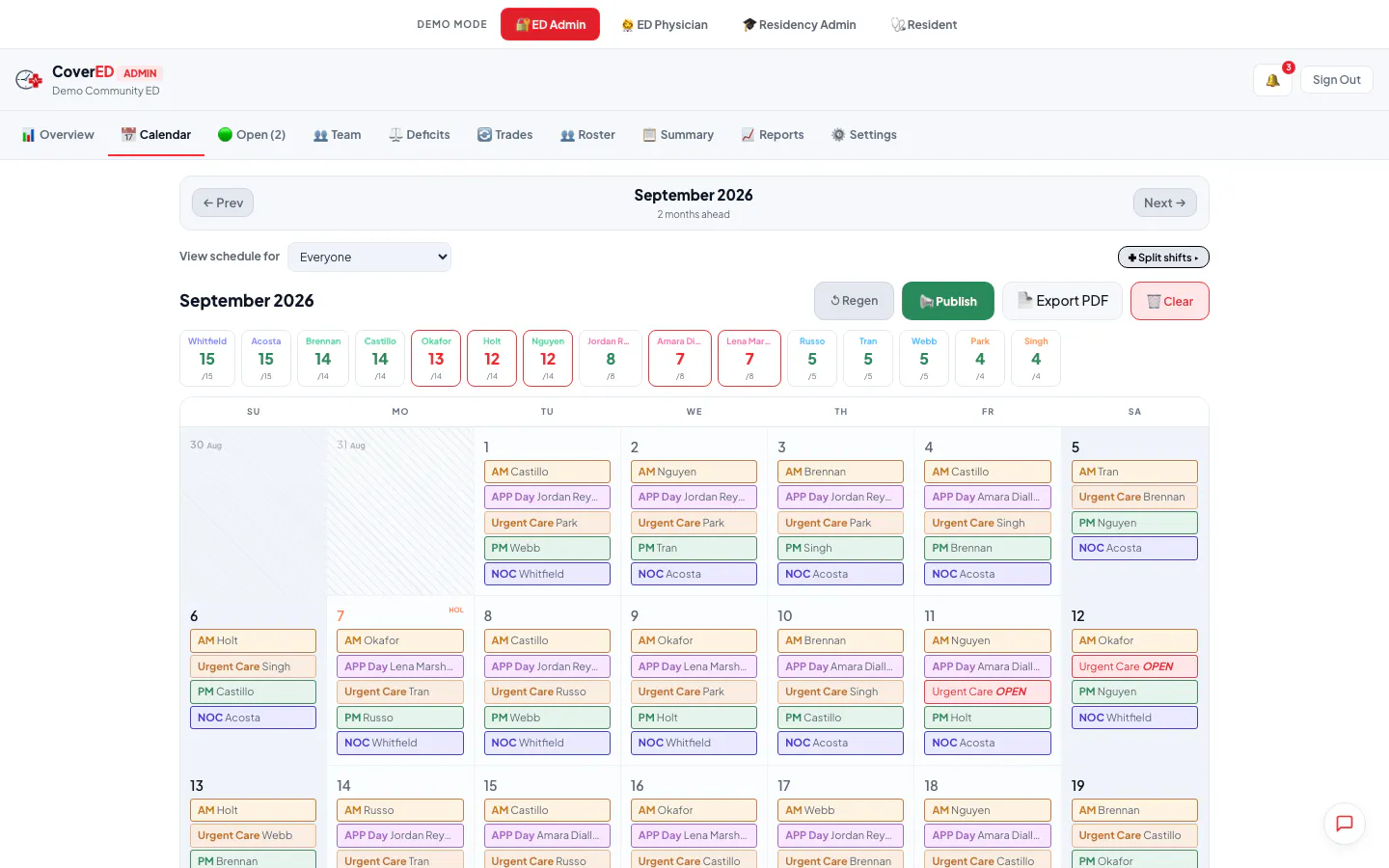Switch to ED Admin demo mode
Image resolution: width=1389 pixels, height=868 pixels.
550,24
